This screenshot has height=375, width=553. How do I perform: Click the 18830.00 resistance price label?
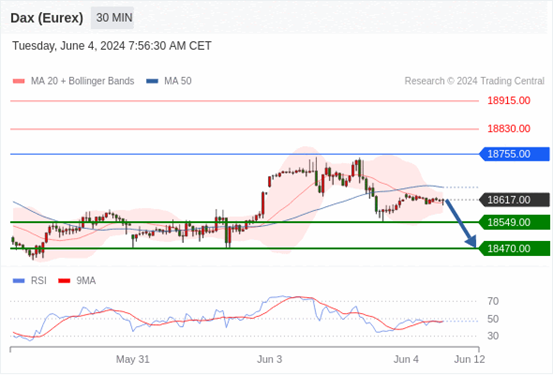(x=509, y=129)
